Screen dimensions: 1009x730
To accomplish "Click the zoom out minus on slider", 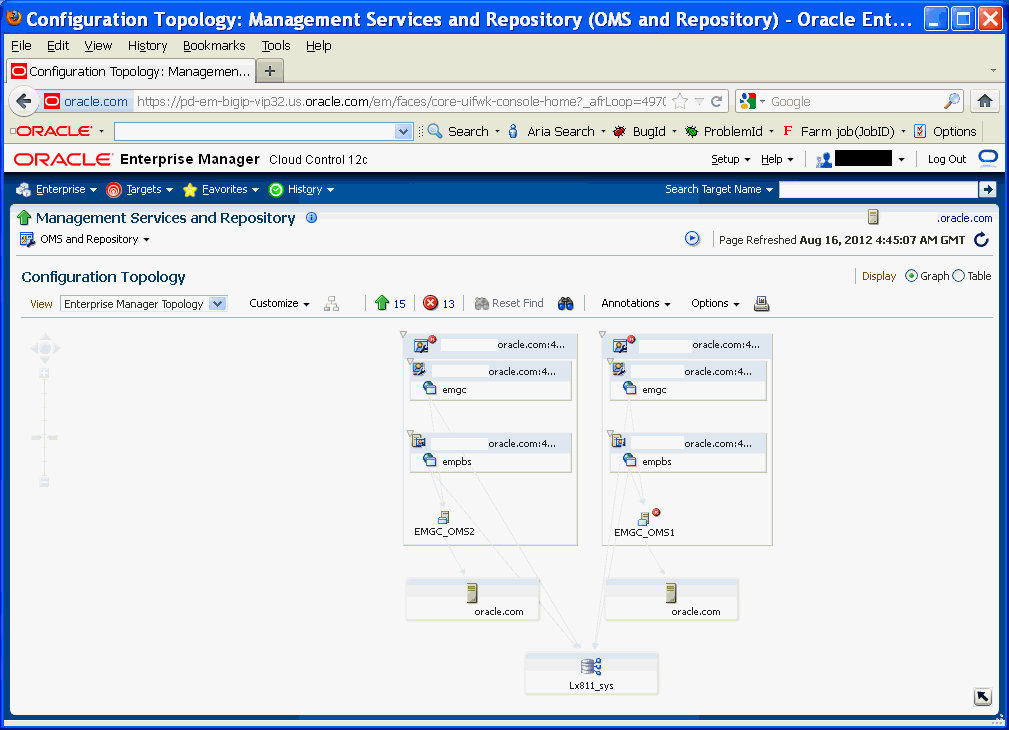I will (44, 482).
